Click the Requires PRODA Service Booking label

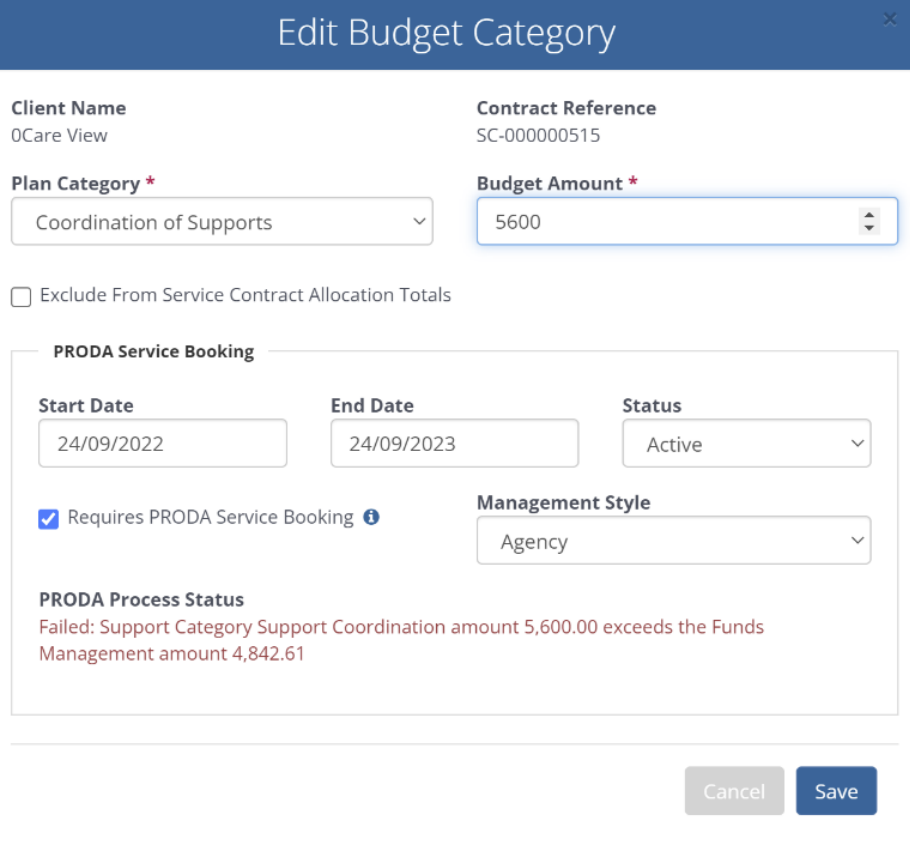point(210,517)
